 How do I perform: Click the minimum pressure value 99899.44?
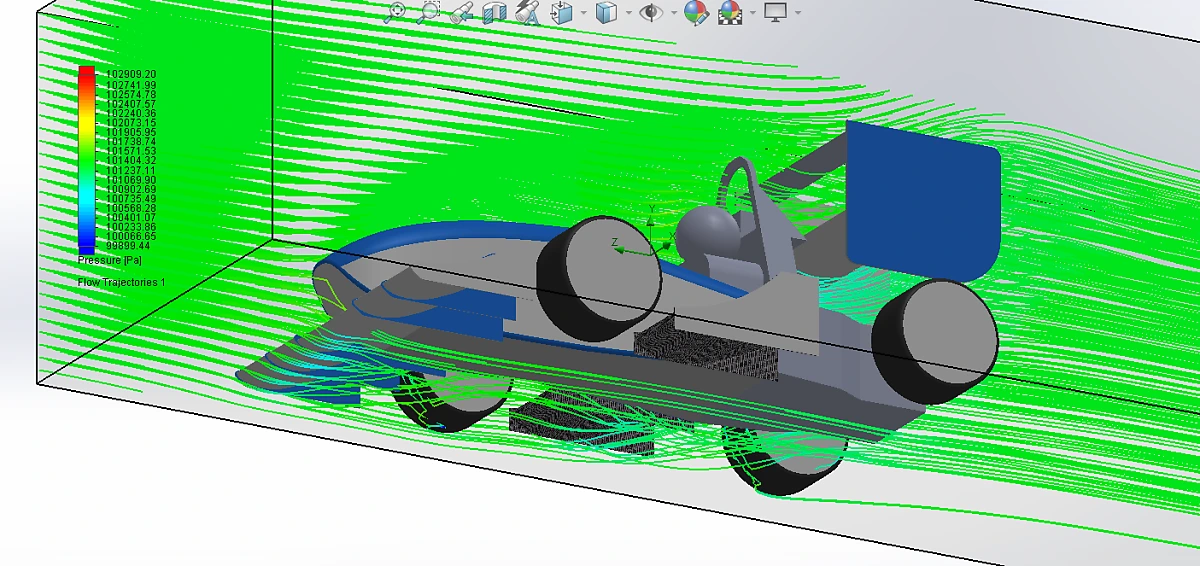[x=128, y=245]
